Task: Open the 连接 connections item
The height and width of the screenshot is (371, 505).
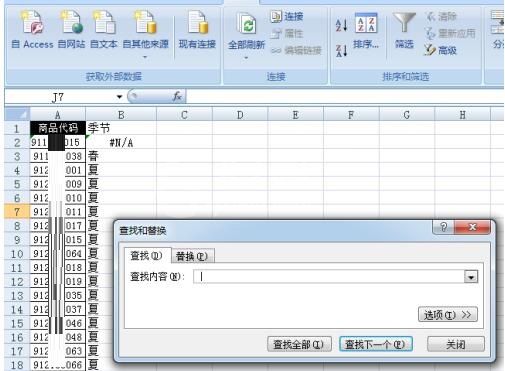Action: coord(286,16)
